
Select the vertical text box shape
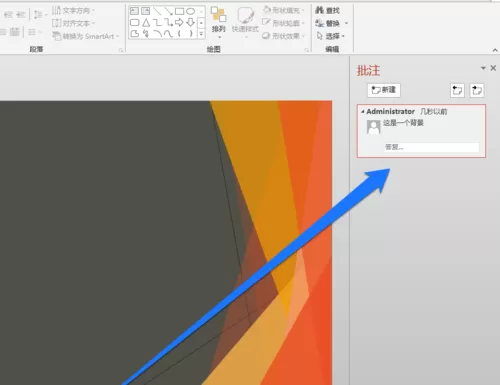(x=146, y=11)
